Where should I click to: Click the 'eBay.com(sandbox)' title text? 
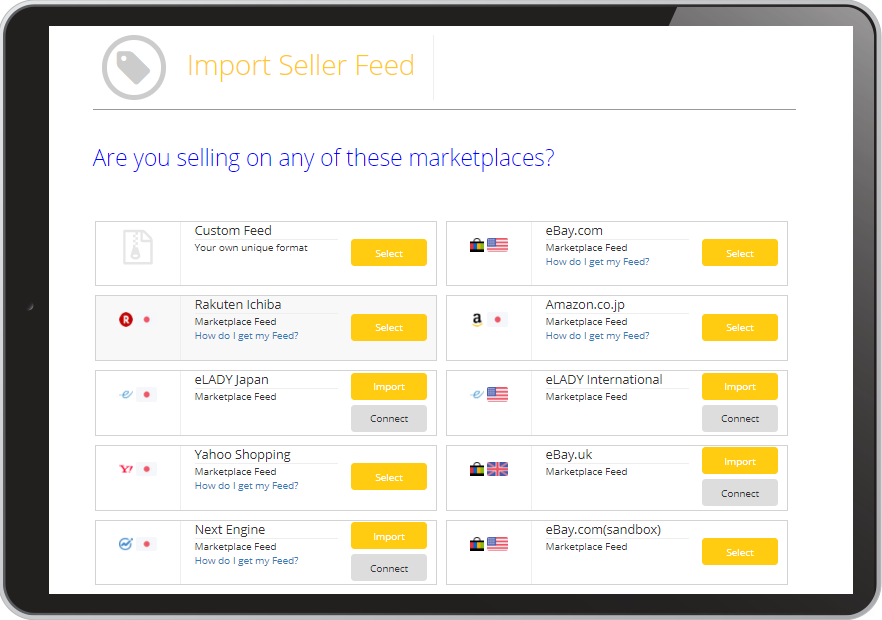point(603,529)
